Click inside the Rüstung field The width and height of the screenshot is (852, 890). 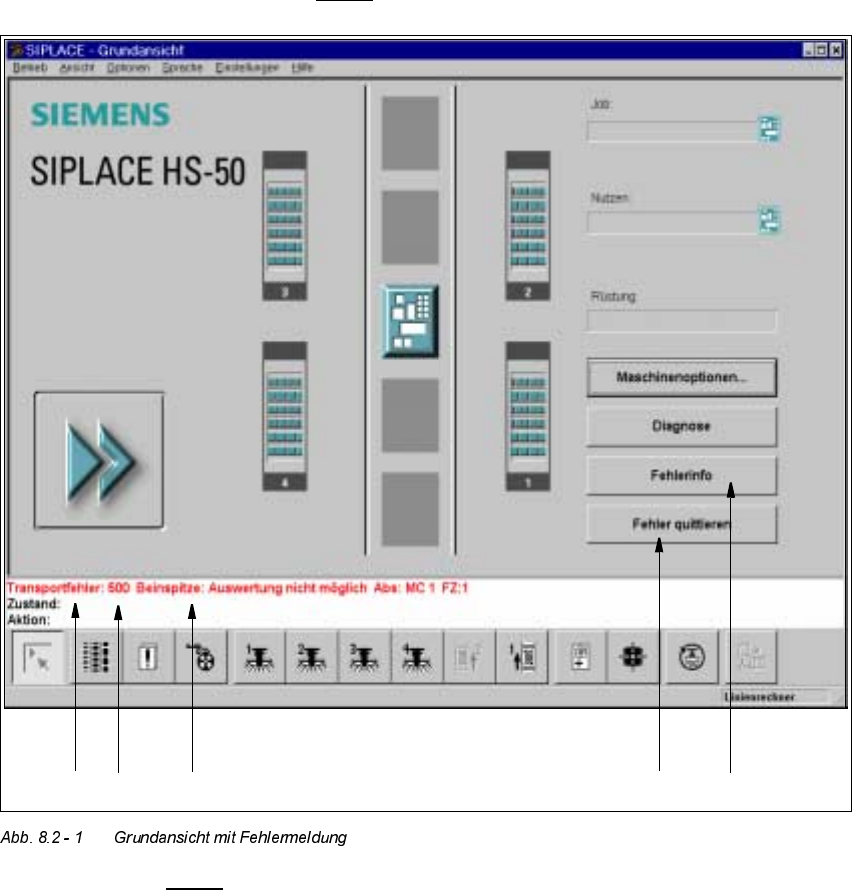pyautogui.click(x=682, y=321)
